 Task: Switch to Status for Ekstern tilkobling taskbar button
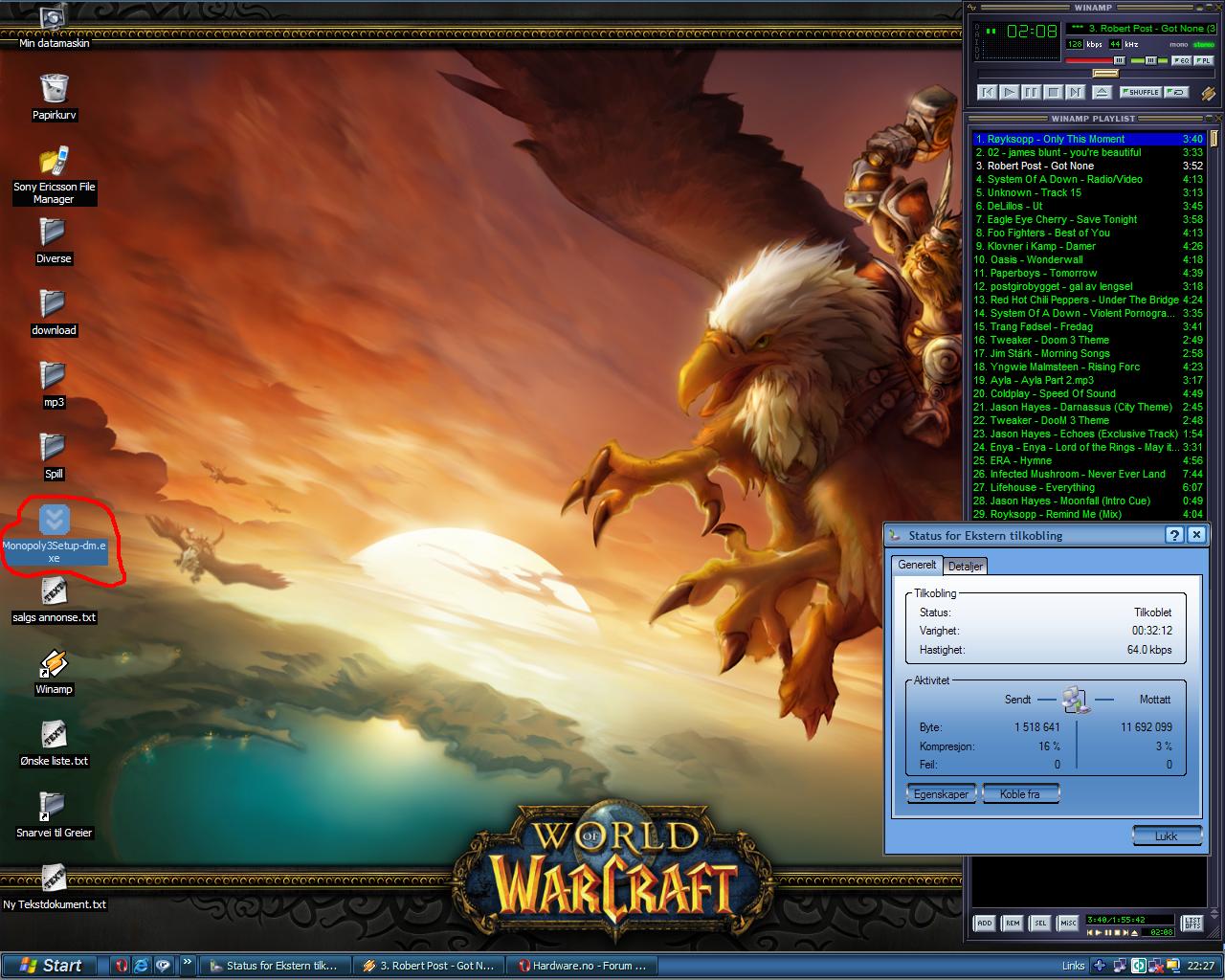[x=278, y=966]
